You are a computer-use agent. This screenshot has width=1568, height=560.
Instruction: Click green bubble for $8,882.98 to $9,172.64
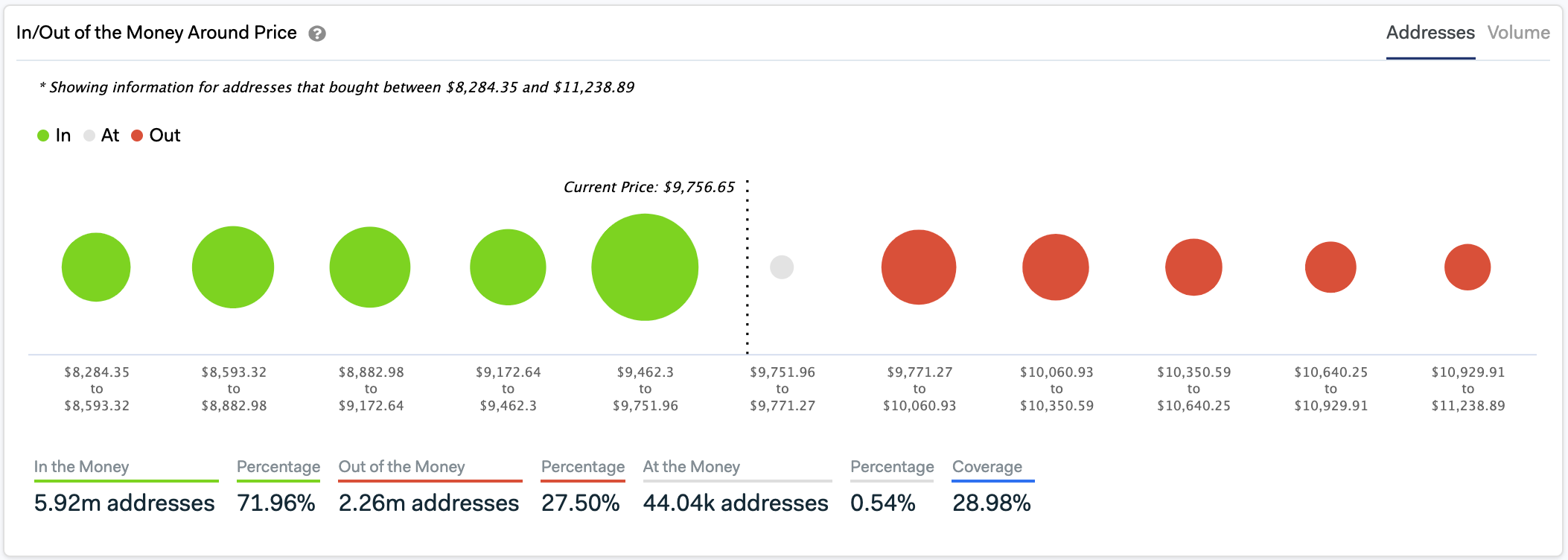(370, 267)
